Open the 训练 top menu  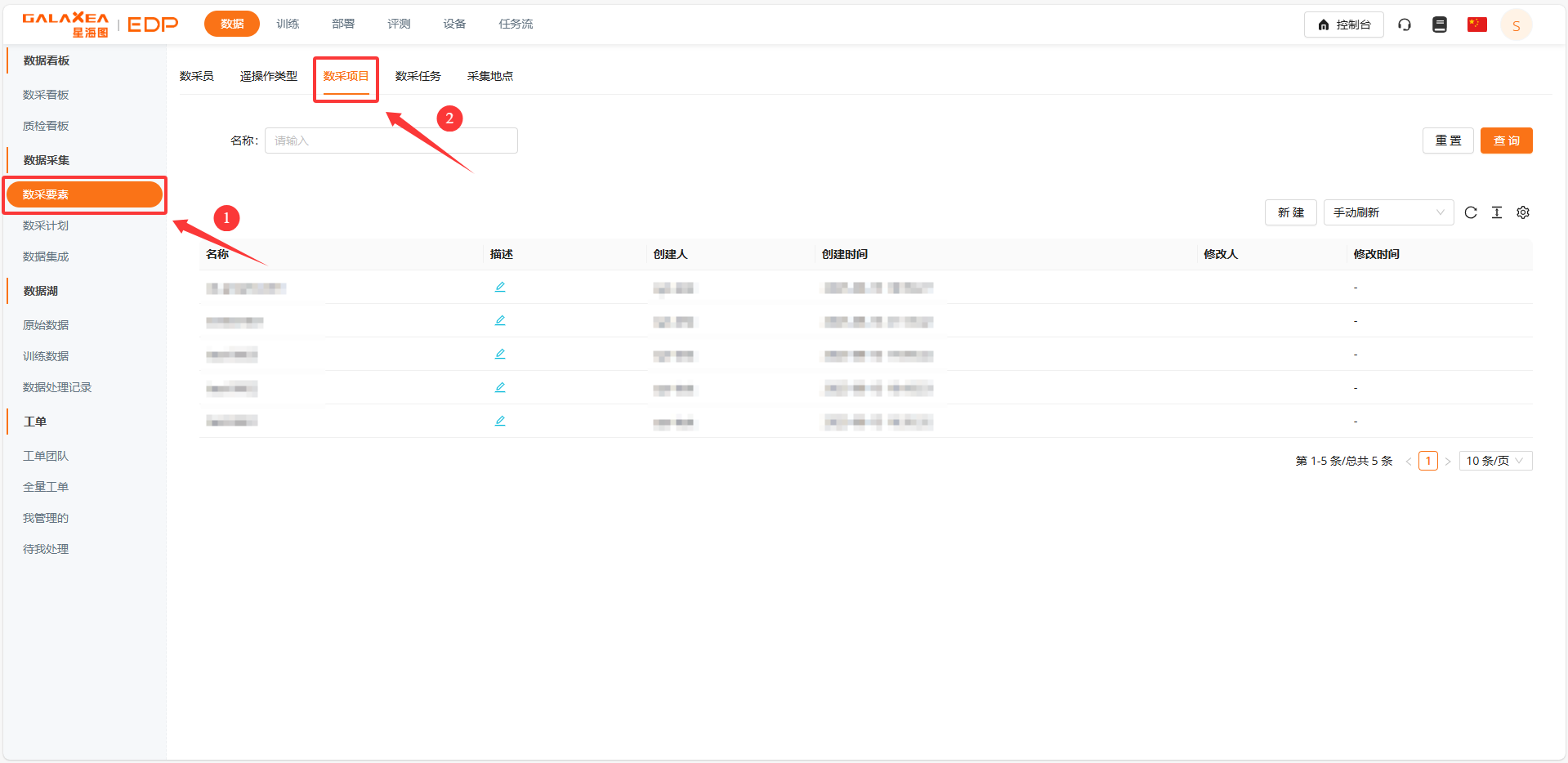(288, 24)
